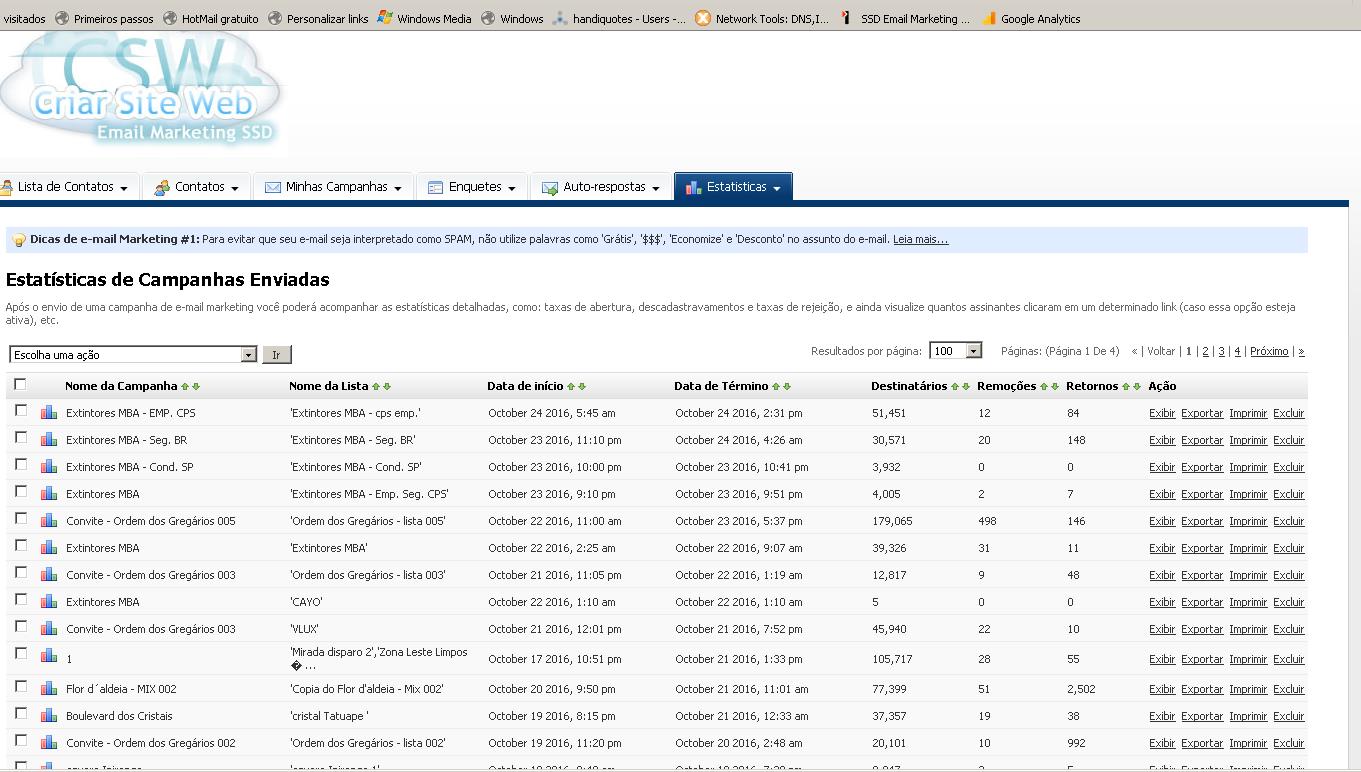Expand the Minhas Campanhas menu
The image size is (1361, 772).
pos(333,187)
